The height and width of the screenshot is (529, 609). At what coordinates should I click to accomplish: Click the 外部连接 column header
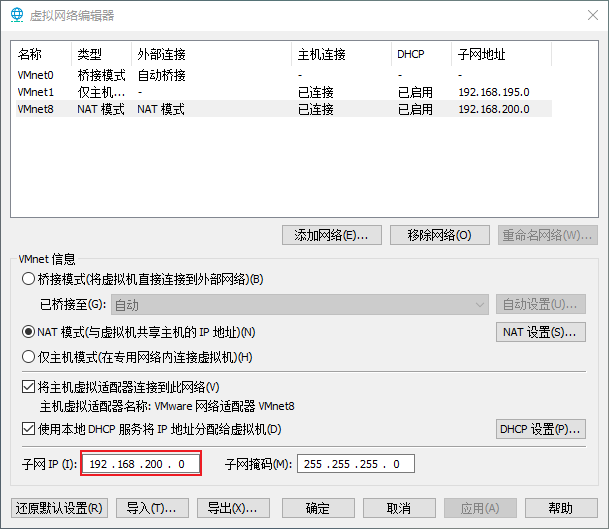tap(212, 54)
